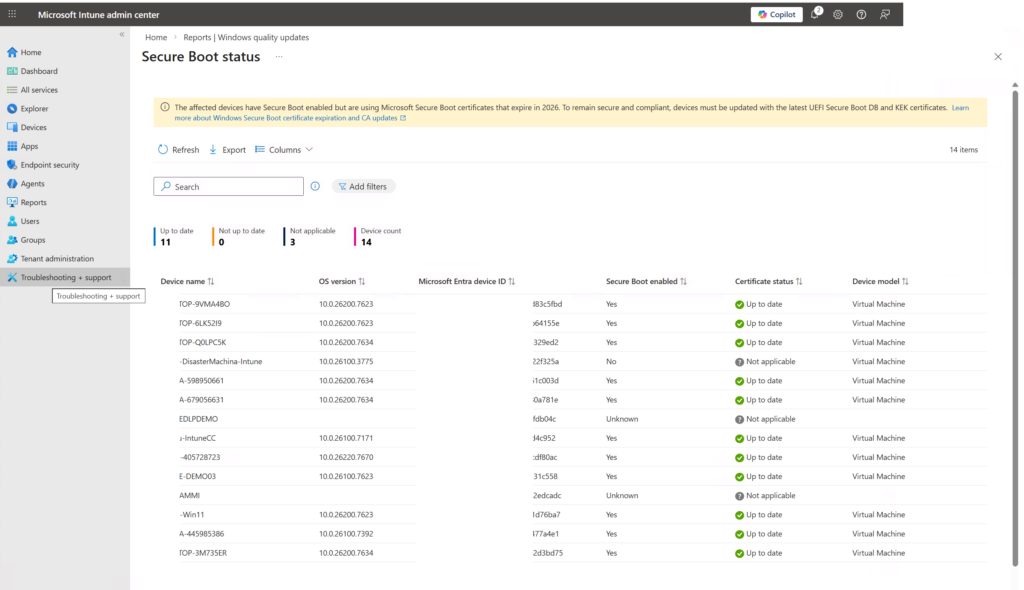Open the notifications bell icon
This screenshot has height=590, width=1024.
coord(816,14)
